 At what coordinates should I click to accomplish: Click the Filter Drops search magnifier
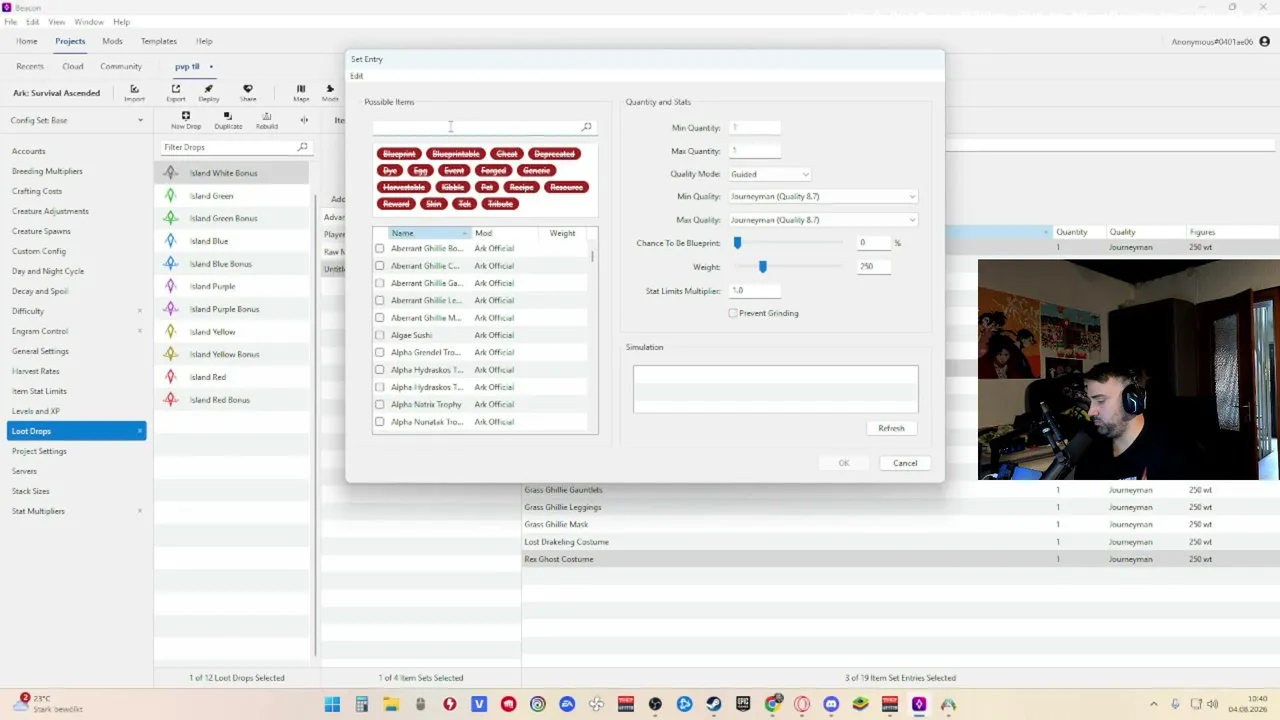click(x=302, y=147)
